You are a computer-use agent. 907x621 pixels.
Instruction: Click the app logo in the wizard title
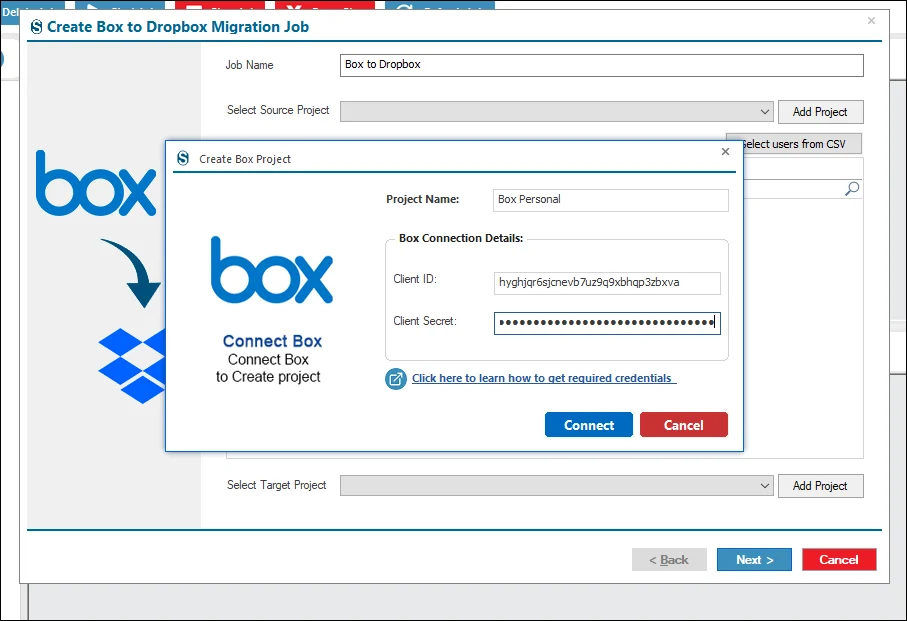(36, 27)
